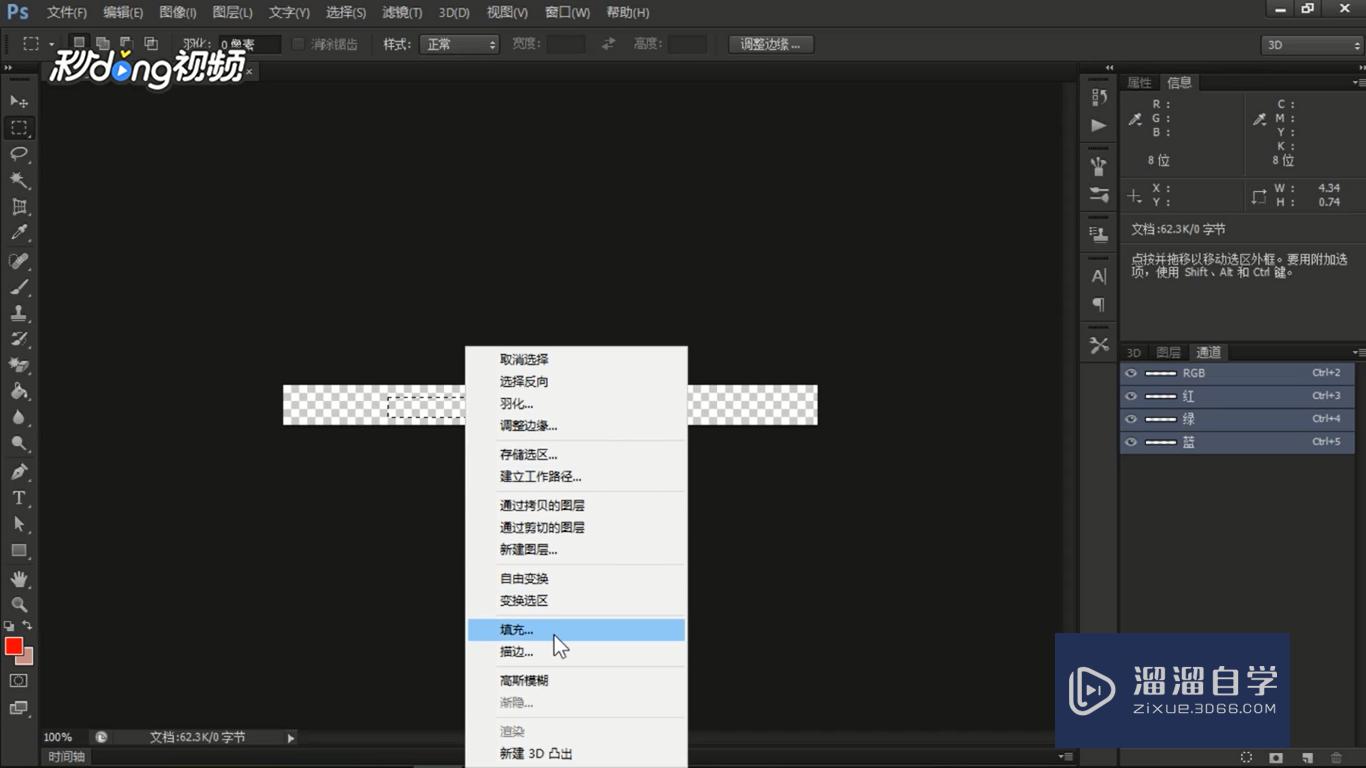1366x768 pixels.
Task: Set the foreground color red swatch
Action: tap(14, 647)
